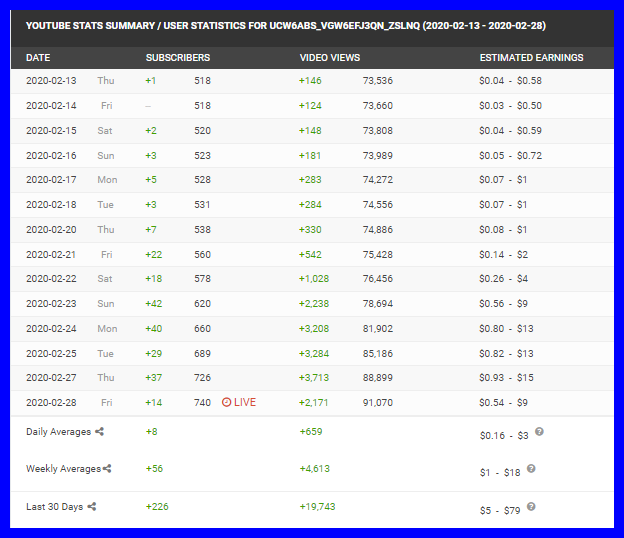This screenshot has width=624, height=538.
Task: Click the ESTIMATED EARNINGS column header
Action: point(532,58)
